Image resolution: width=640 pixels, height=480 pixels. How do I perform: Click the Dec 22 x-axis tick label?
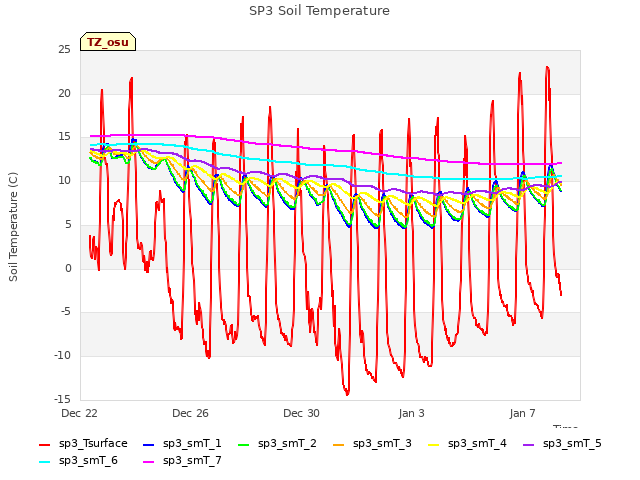click(x=79, y=413)
